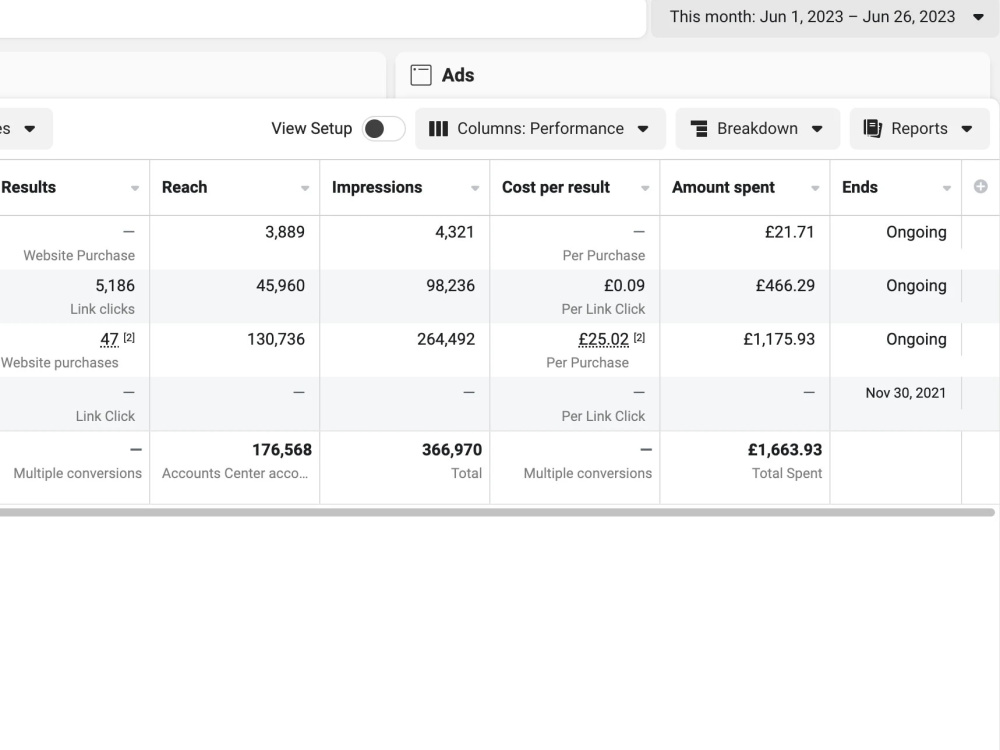1000x750 pixels.
Task: Expand the Cost per result column arrow
Action: point(645,188)
